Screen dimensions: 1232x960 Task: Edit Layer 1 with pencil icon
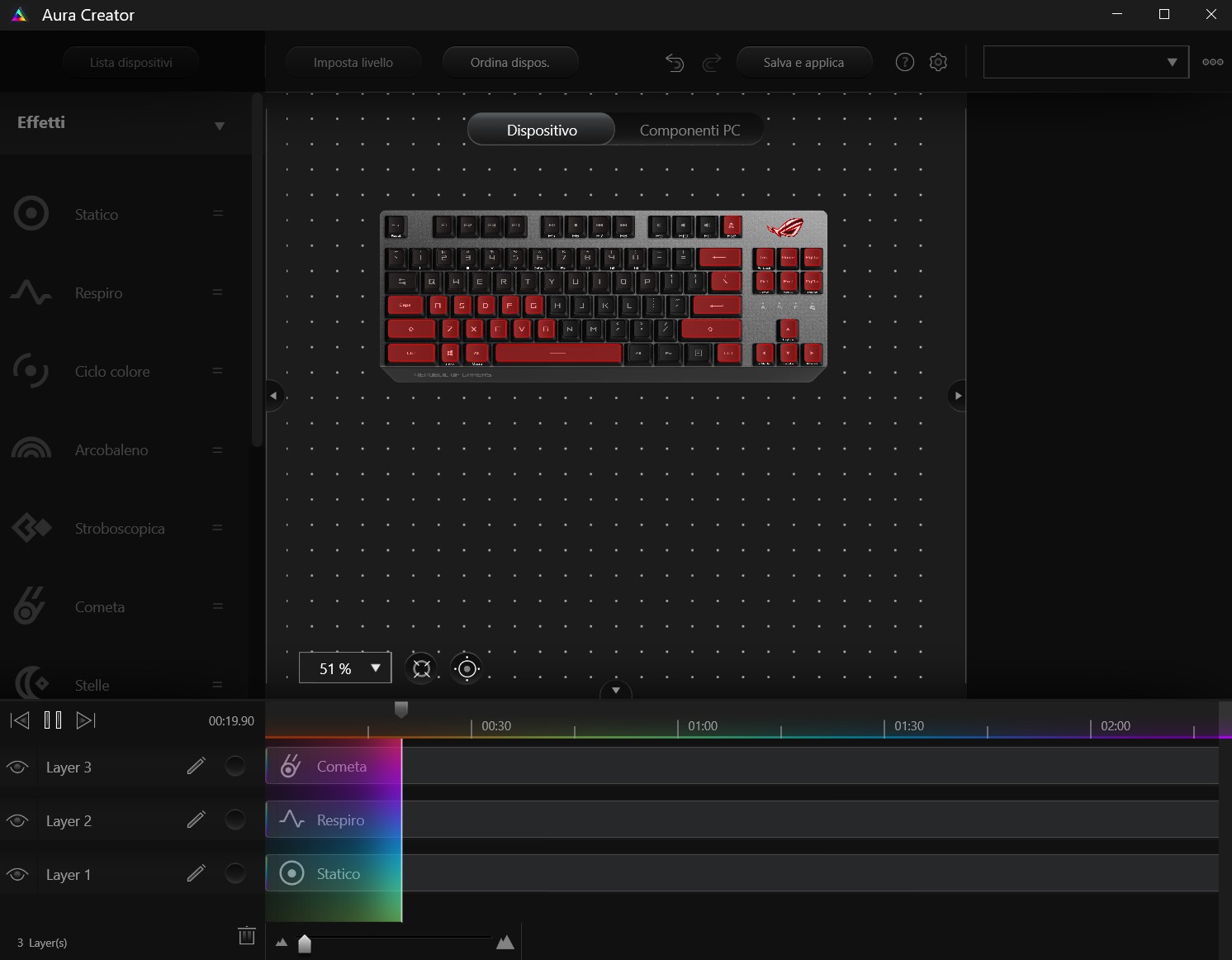pos(196,873)
